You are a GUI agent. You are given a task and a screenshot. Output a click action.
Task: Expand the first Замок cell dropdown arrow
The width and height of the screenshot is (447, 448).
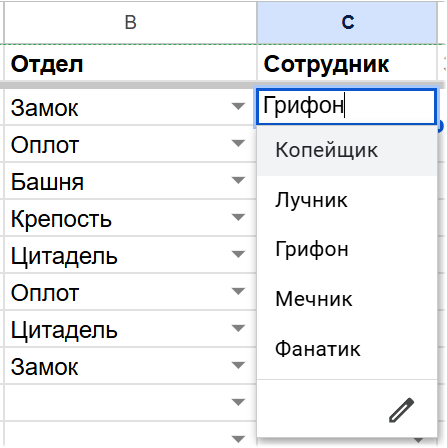point(238,106)
